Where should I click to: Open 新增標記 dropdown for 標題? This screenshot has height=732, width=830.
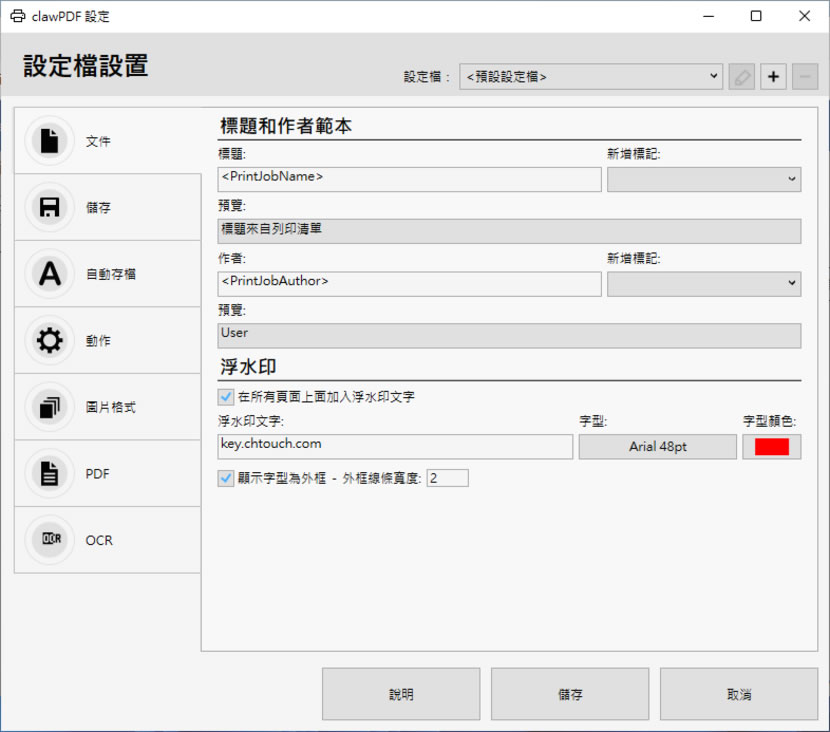pos(703,179)
